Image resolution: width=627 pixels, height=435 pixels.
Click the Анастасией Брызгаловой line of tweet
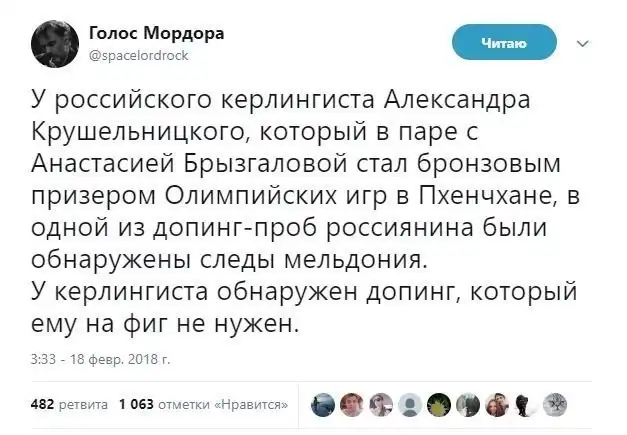[x=300, y=162]
